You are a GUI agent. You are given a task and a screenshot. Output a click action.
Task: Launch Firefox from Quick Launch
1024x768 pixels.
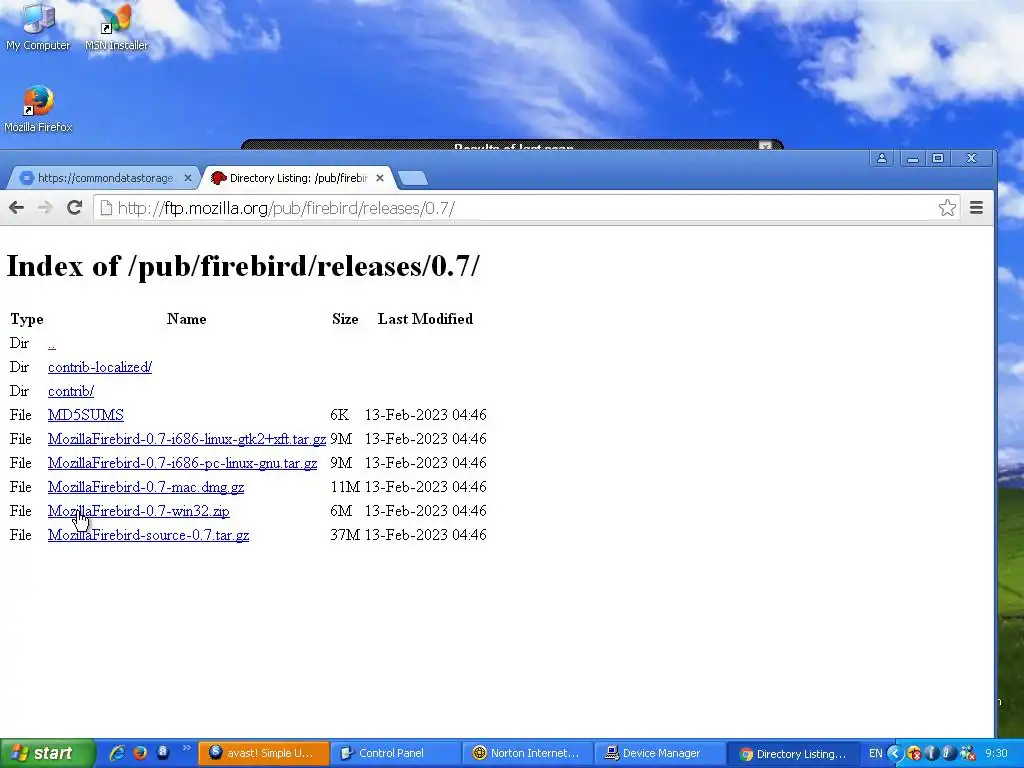point(140,753)
